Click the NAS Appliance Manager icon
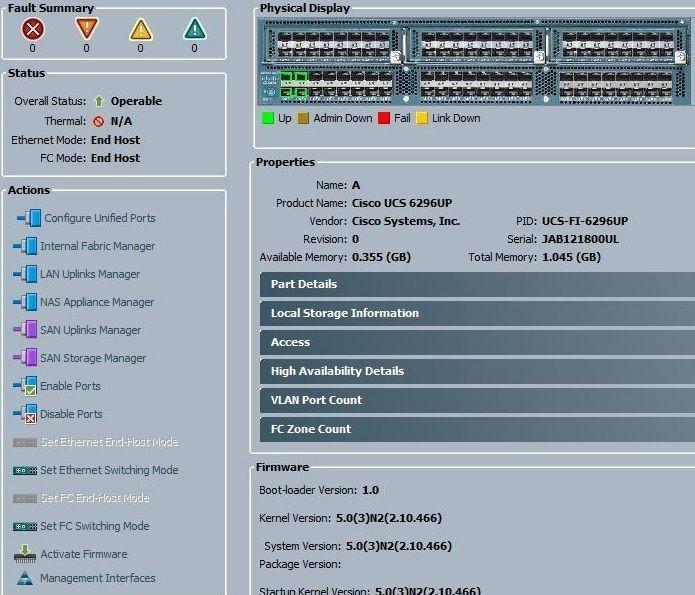The width and height of the screenshot is (695, 595). 25,301
